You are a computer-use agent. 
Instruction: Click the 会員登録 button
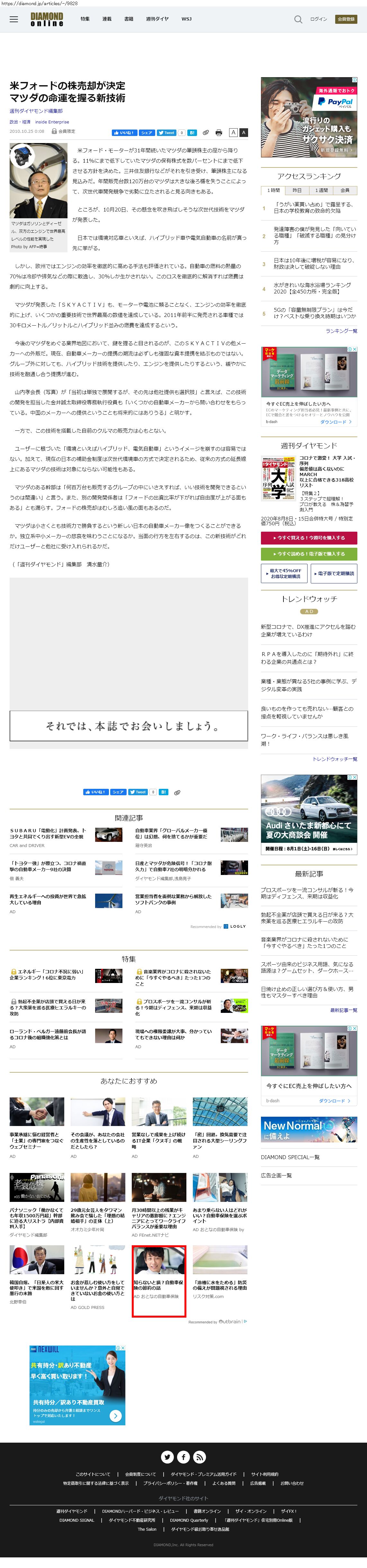point(346,20)
